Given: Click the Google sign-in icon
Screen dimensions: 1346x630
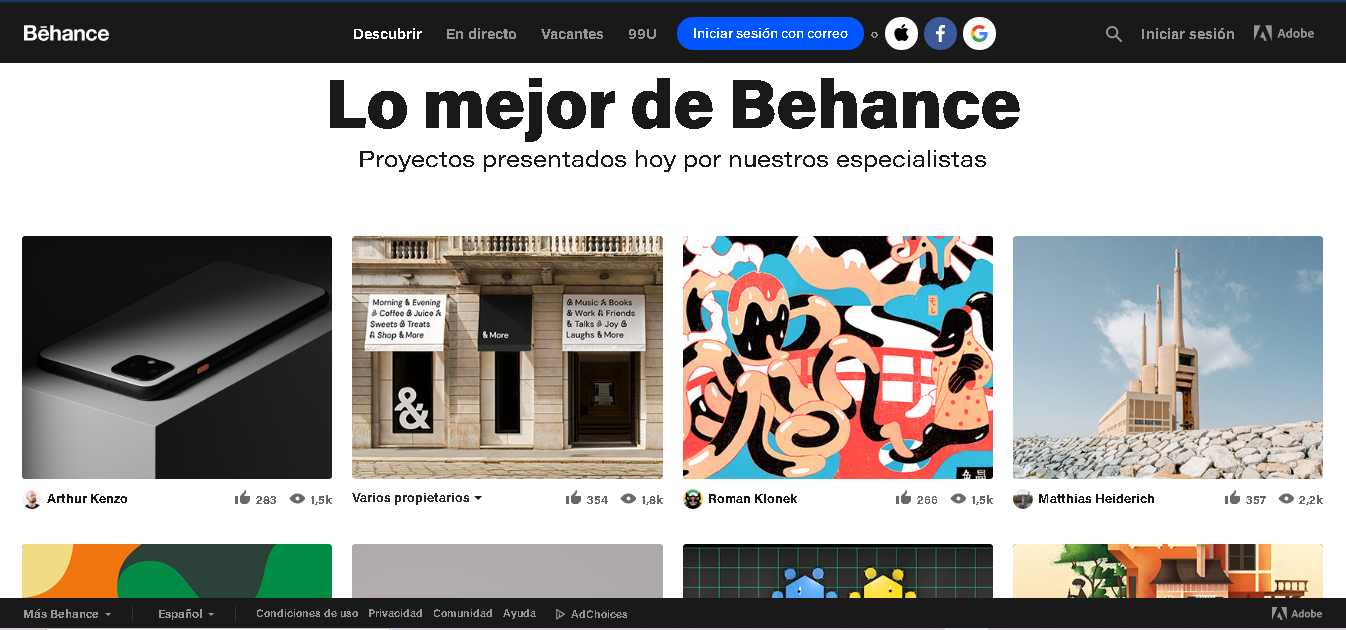Looking at the screenshot, I should [979, 34].
